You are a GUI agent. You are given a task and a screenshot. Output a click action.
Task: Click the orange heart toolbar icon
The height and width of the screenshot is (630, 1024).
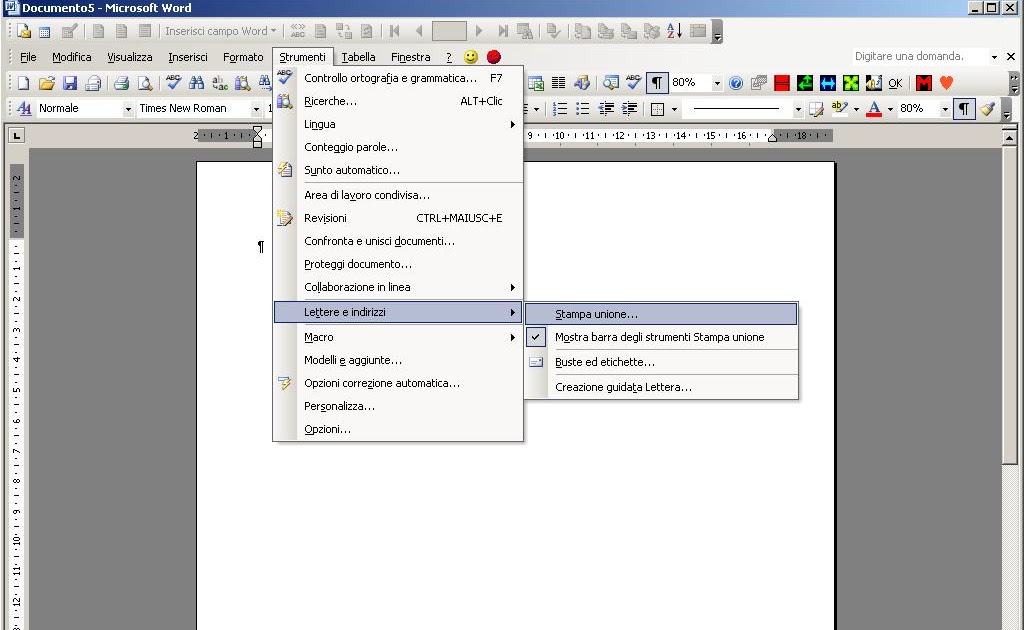946,83
